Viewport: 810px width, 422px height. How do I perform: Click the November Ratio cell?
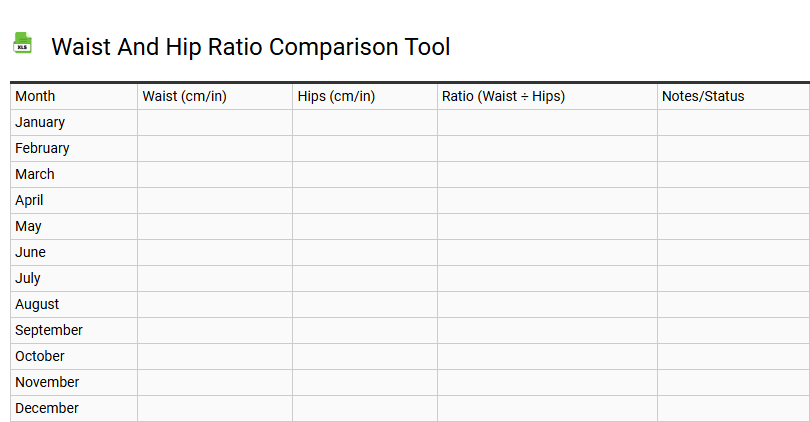pos(547,382)
